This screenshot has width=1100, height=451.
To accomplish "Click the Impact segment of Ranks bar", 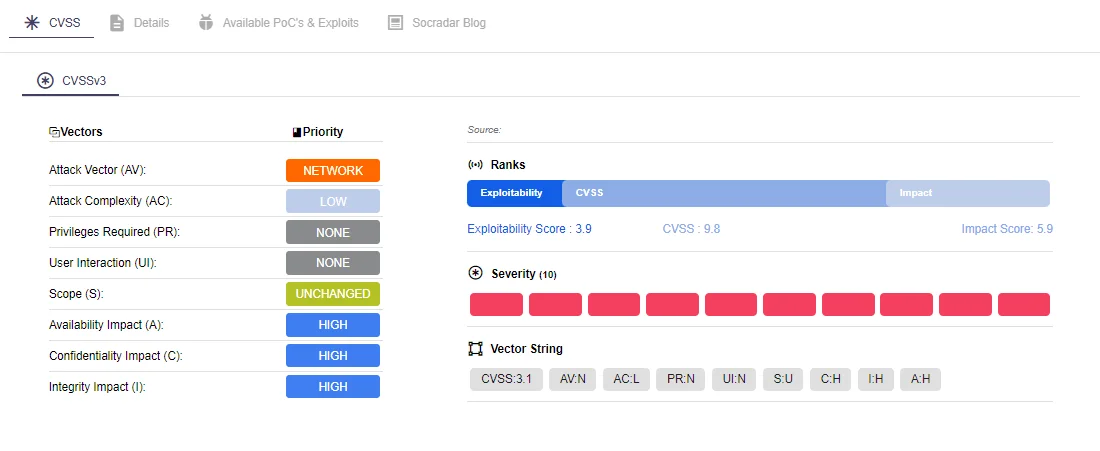I will point(967,193).
